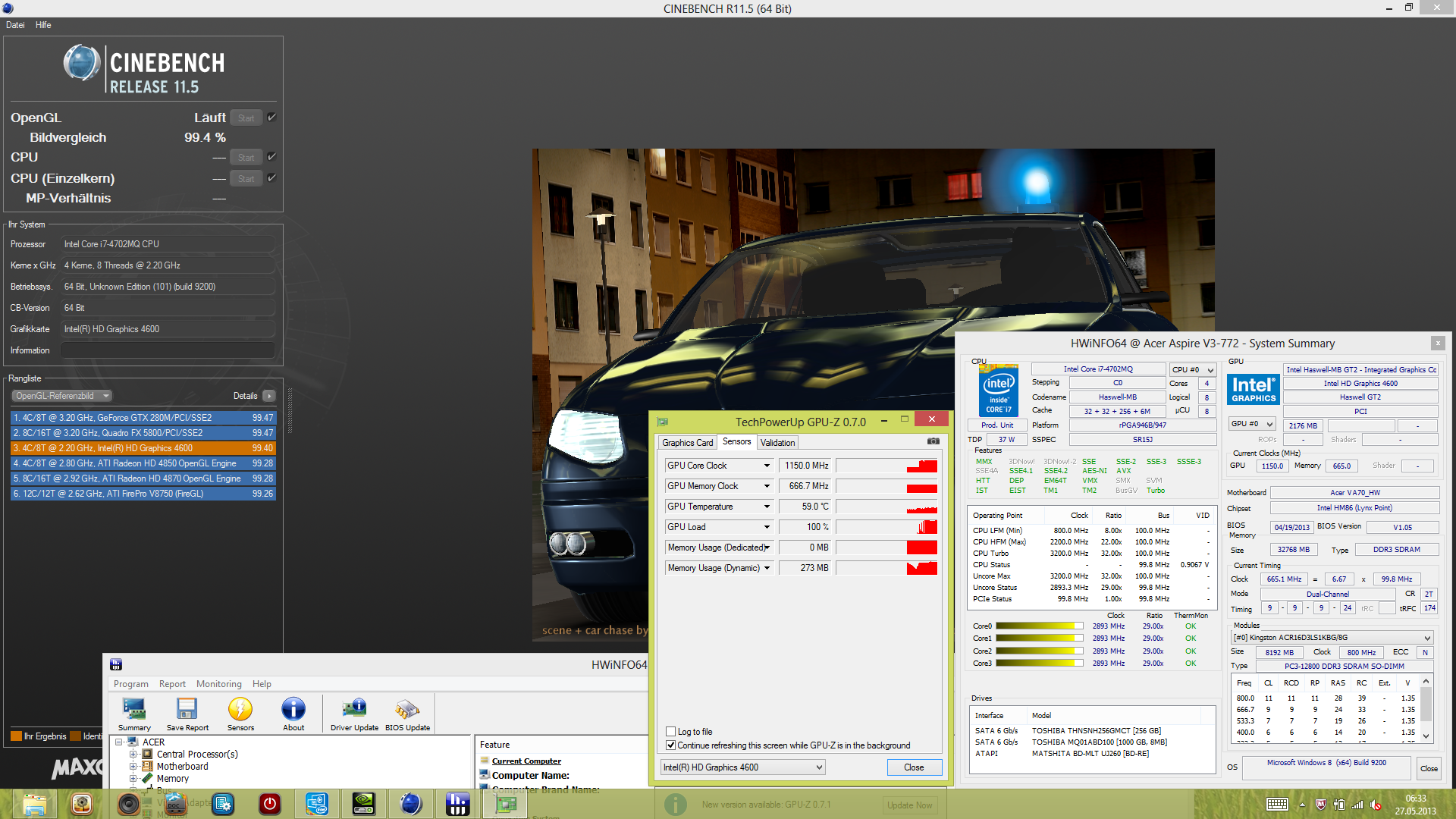This screenshot has width=1456, height=819.
Task: Toggle the OpenGL test checkbox
Action: [271, 118]
